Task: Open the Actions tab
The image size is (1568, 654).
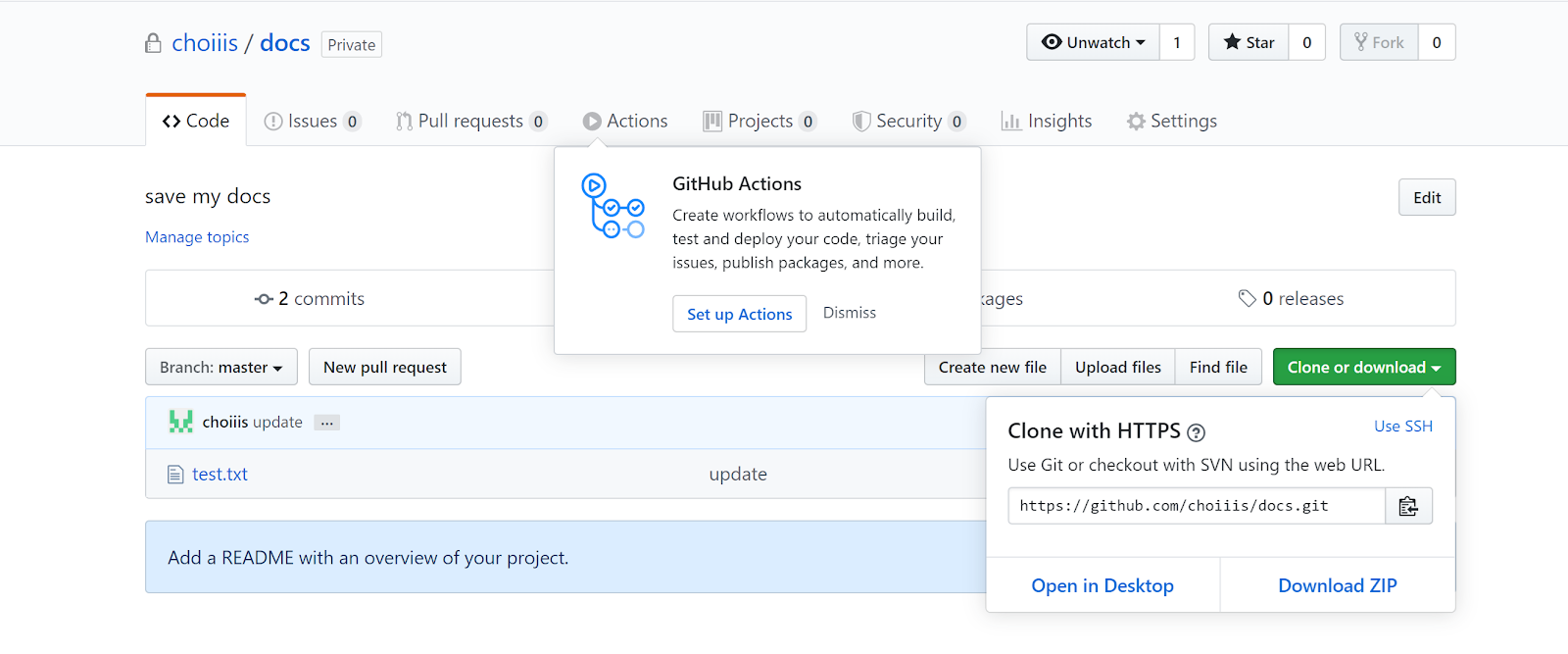Action: click(625, 121)
